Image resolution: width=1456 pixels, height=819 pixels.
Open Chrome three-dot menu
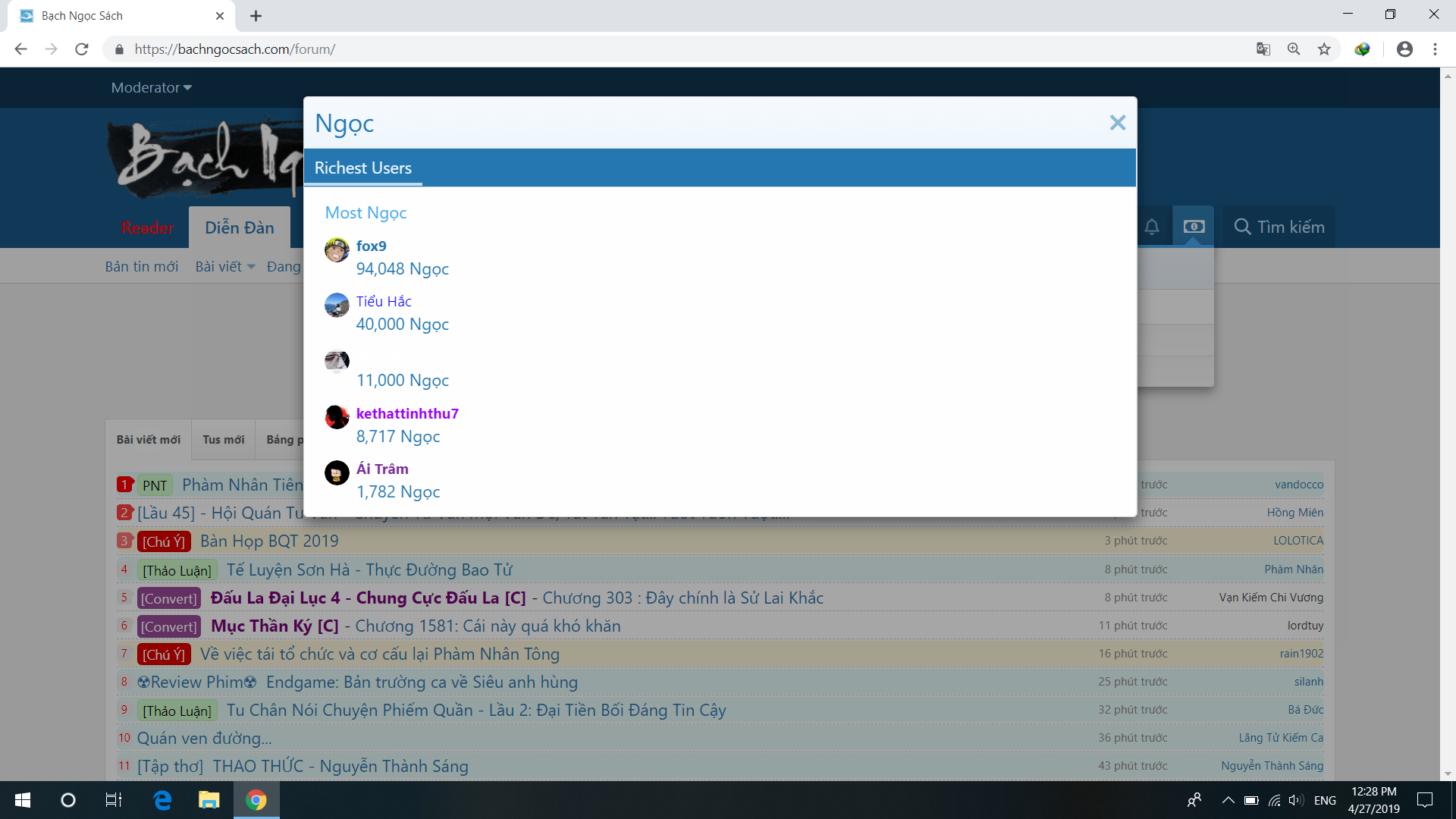1435,49
